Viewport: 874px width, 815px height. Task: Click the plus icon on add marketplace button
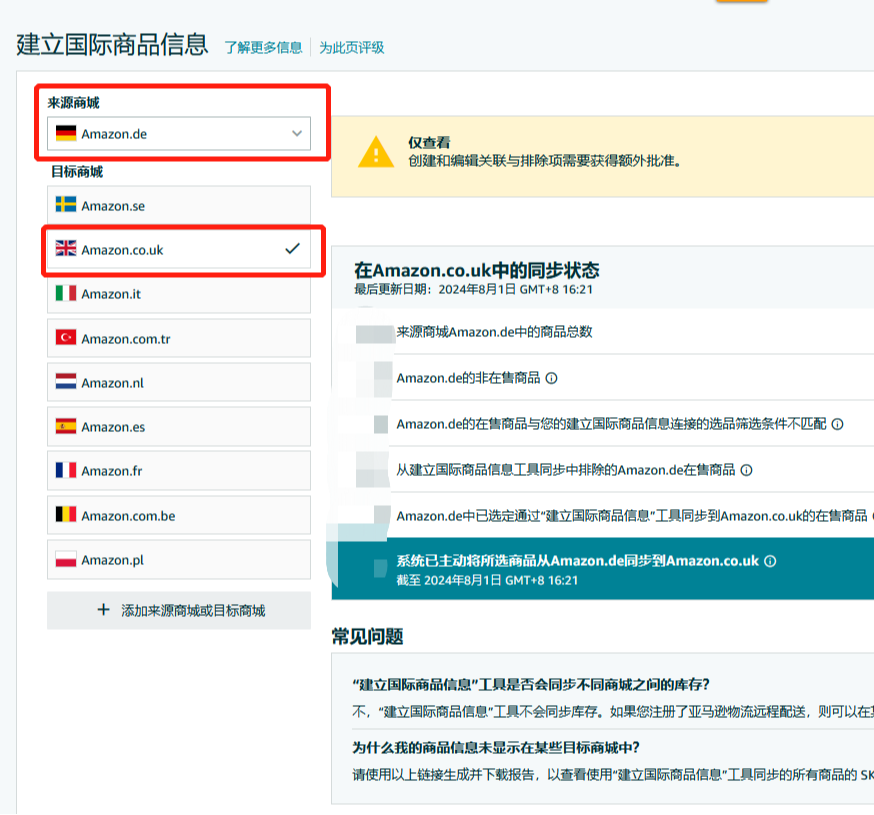tap(103, 610)
